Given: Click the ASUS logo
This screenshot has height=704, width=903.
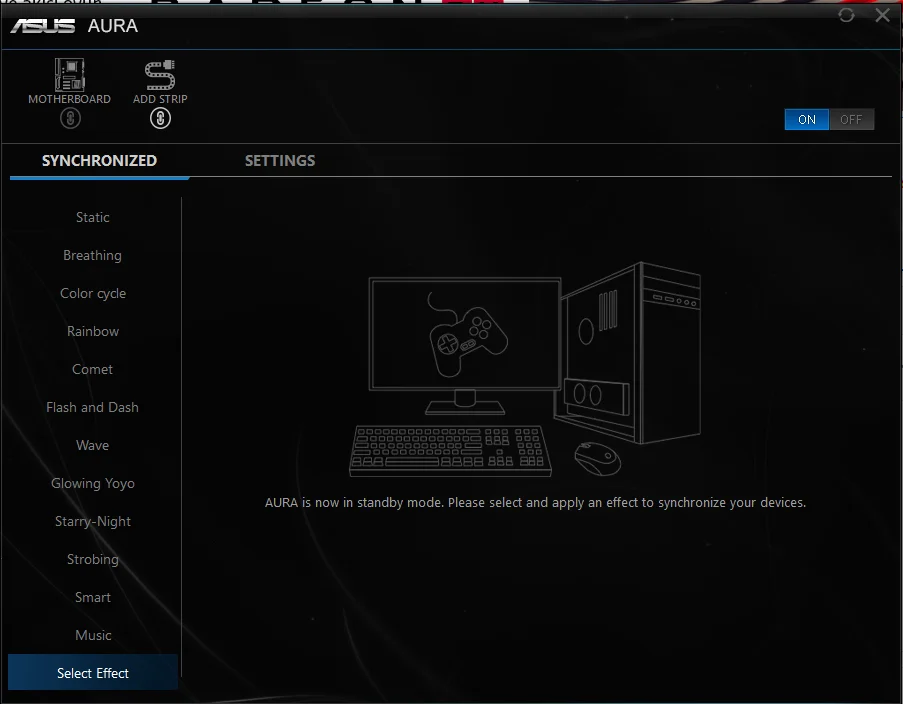Looking at the screenshot, I should click(43, 26).
